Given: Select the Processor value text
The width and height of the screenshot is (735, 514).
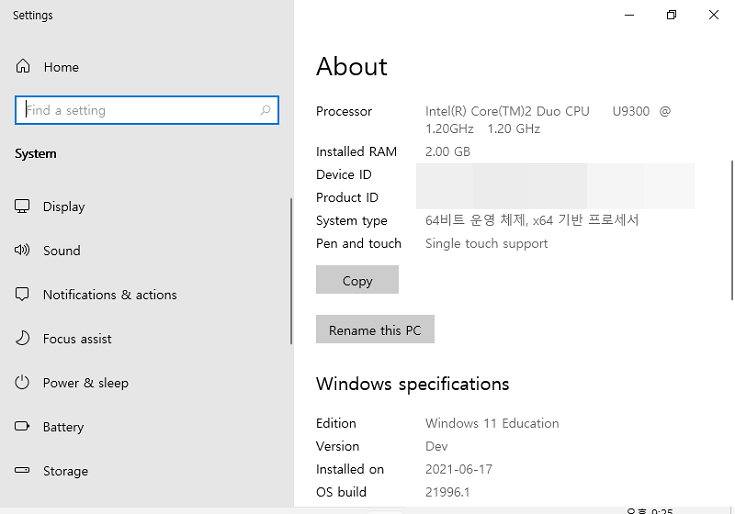Looking at the screenshot, I should click(x=548, y=120).
